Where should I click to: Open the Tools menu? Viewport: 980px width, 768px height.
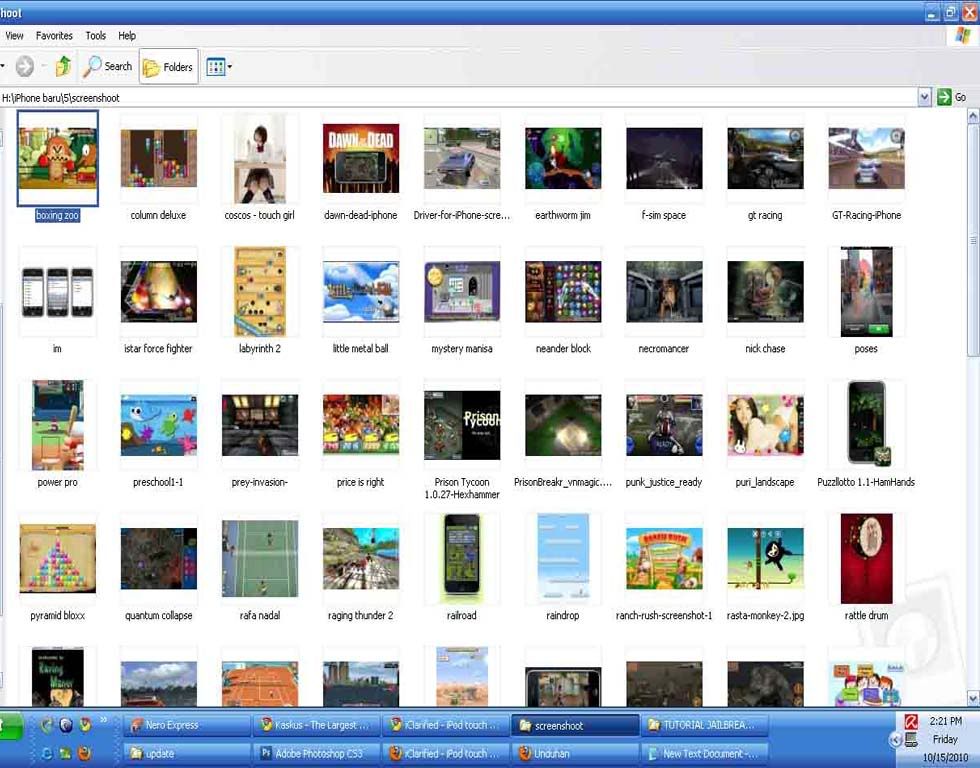[x=96, y=36]
